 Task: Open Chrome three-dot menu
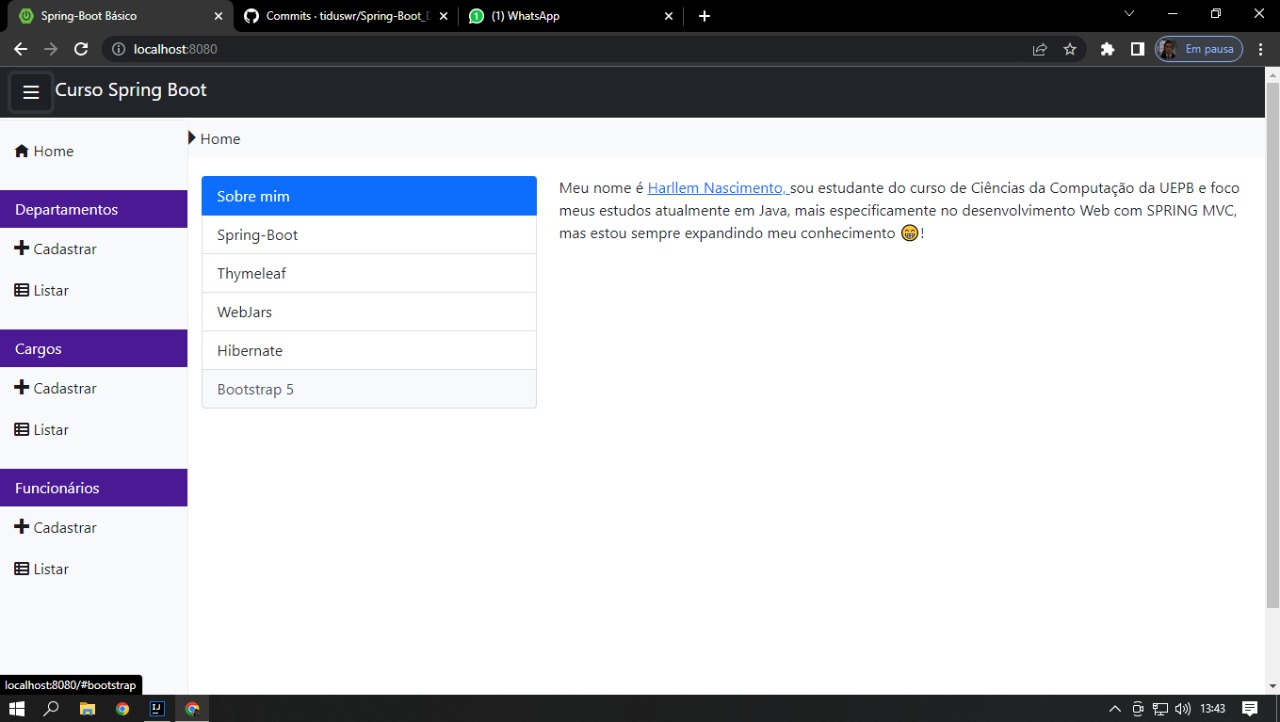1261,49
